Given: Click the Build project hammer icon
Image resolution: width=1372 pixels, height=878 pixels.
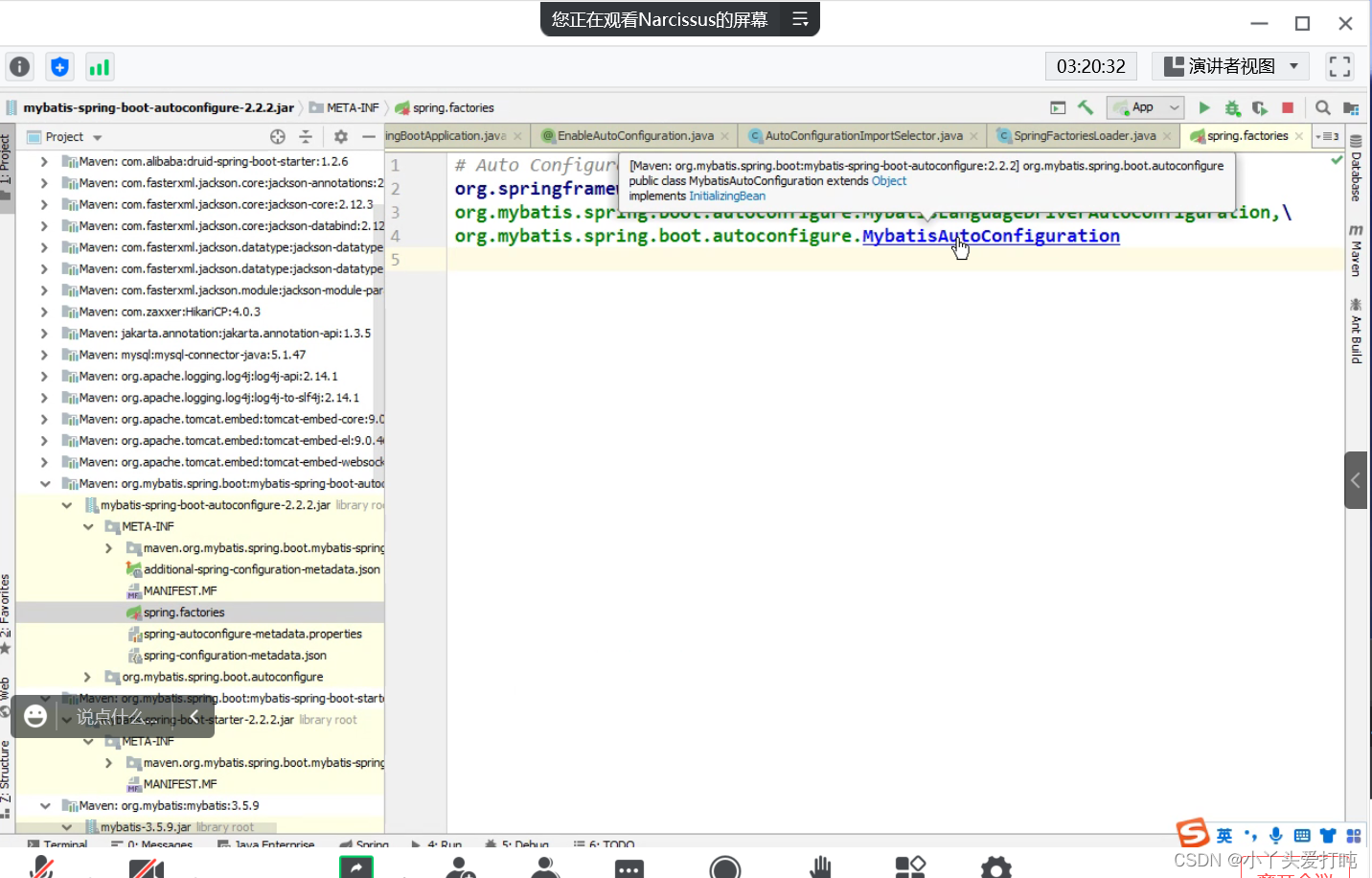Looking at the screenshot, I should pyautogui.click(x=1086, y=107).
